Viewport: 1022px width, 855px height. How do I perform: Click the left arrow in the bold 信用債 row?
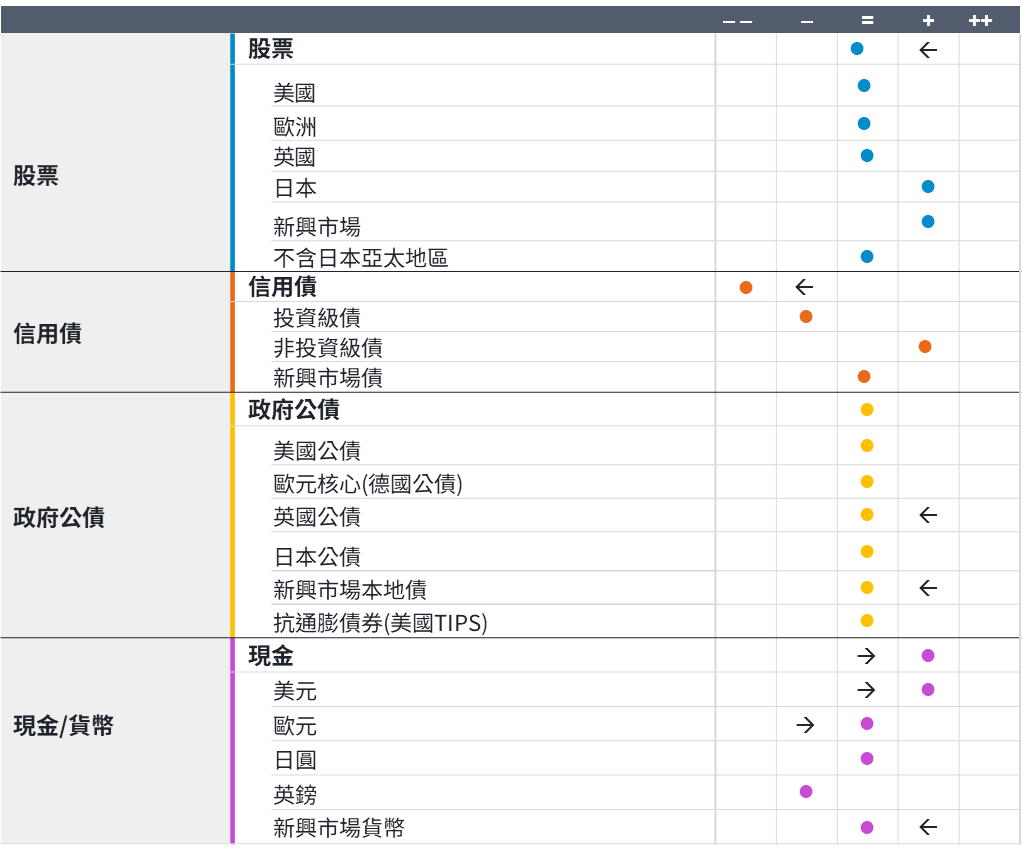coord(804,288)
